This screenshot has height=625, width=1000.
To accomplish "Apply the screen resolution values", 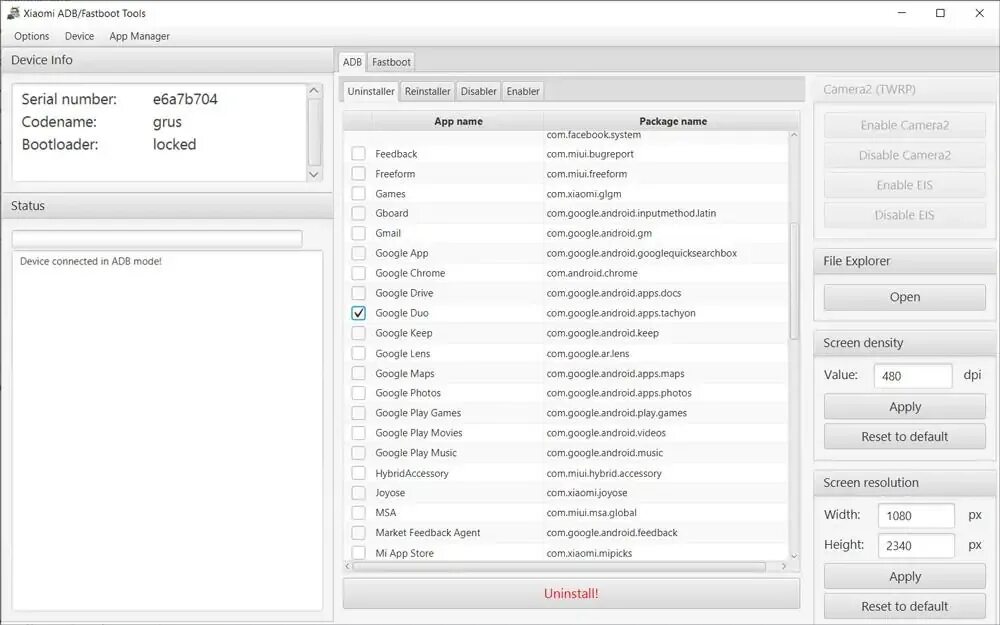I will 904,577.
